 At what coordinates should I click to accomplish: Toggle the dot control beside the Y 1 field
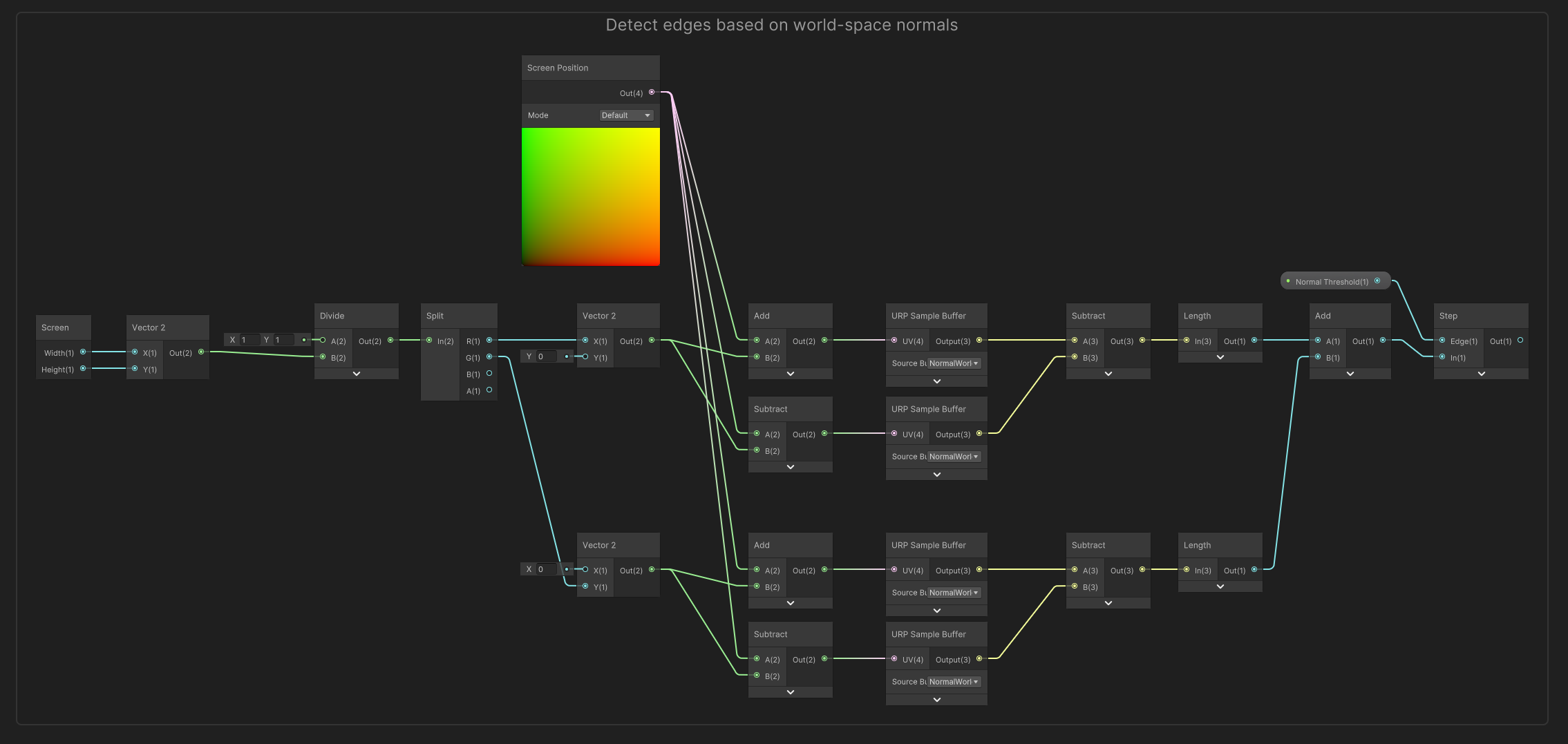(x=303, y=339)
